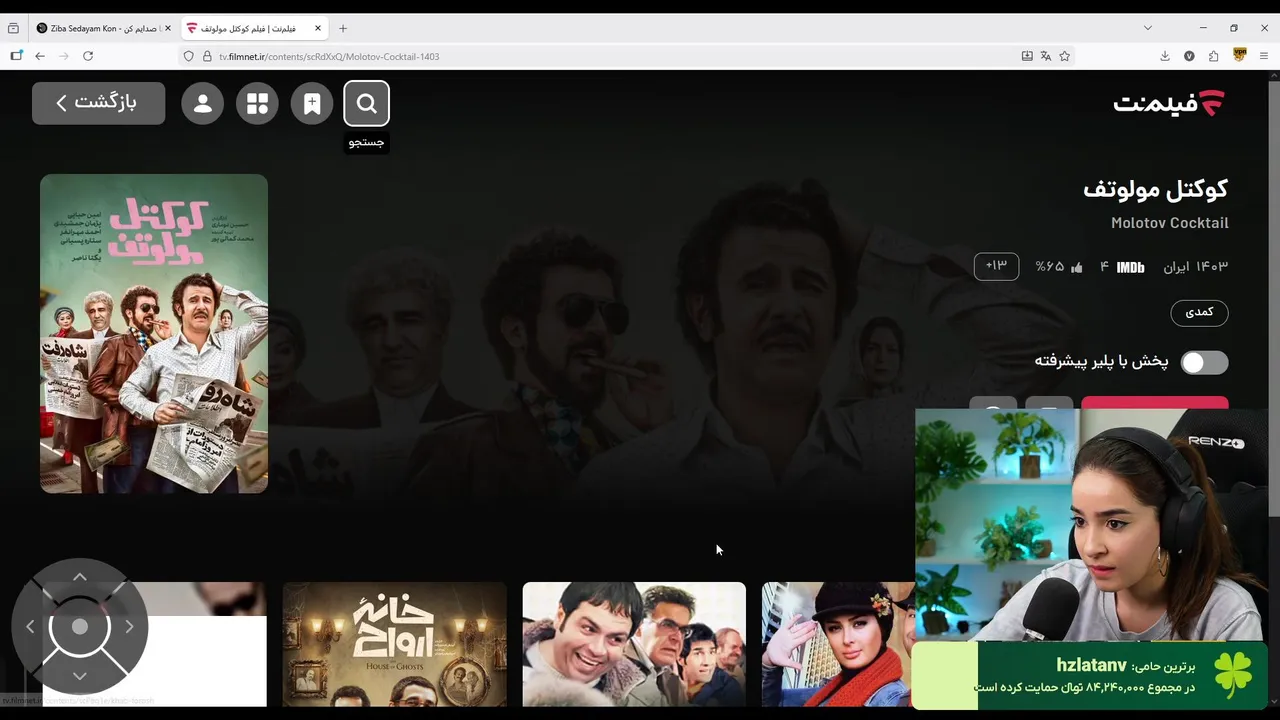The height and width of the screenshot is (720, 1280).
Task: Open the woman with red scarf thumbnail
Action: (x=838, y=644)
